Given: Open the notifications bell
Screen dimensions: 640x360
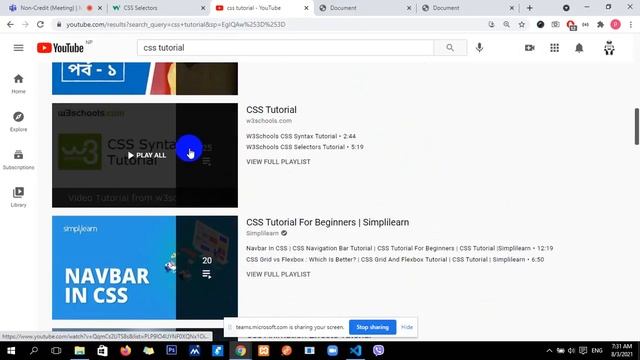Looking at the screenshot, I should point(579,48).
